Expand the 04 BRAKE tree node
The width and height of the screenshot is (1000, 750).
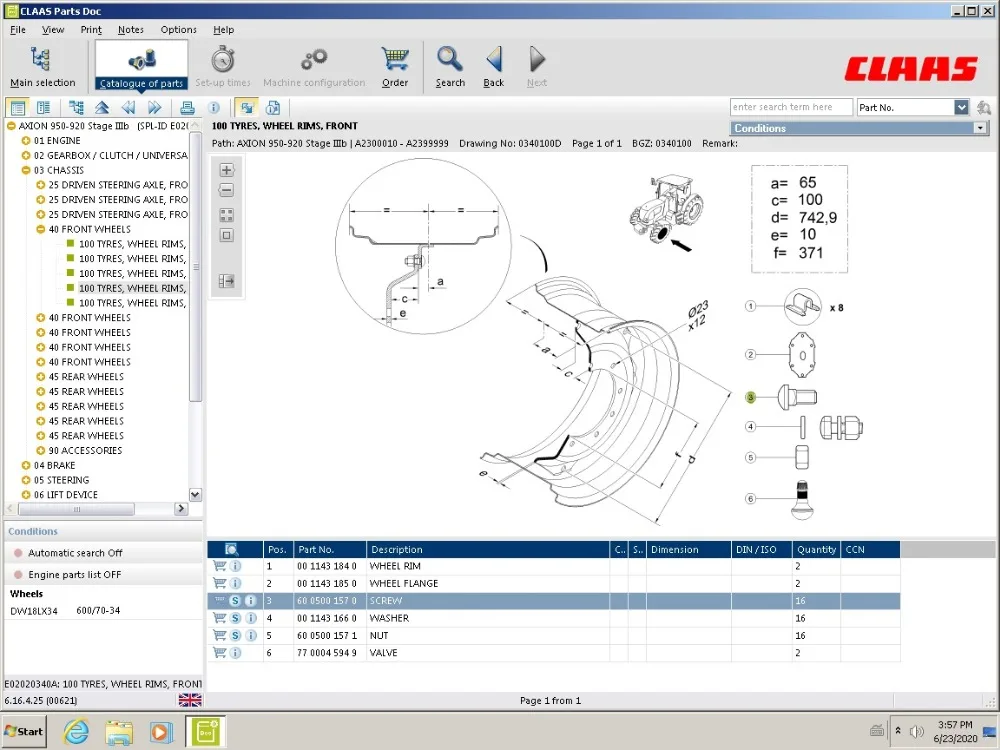(x=26, y=465)
